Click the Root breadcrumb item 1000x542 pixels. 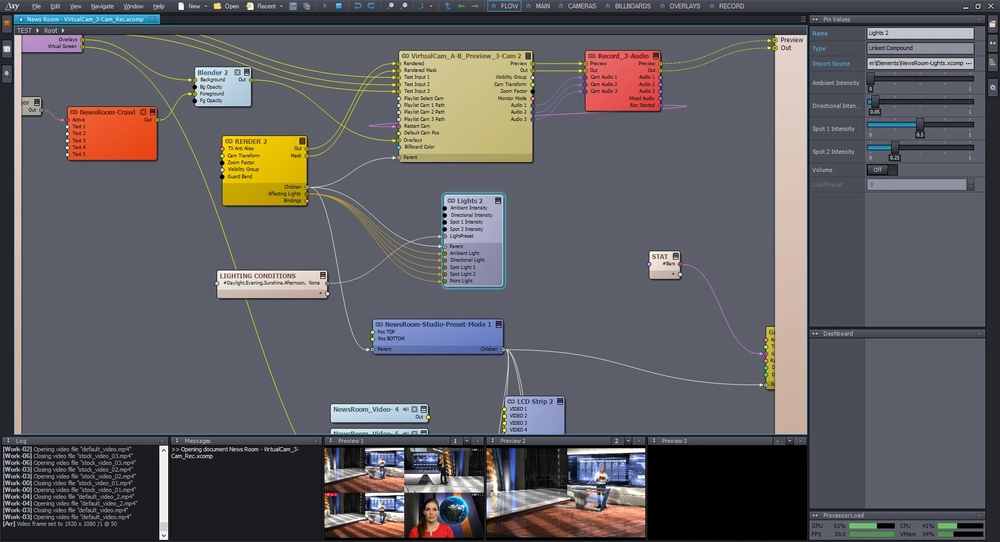50,30
